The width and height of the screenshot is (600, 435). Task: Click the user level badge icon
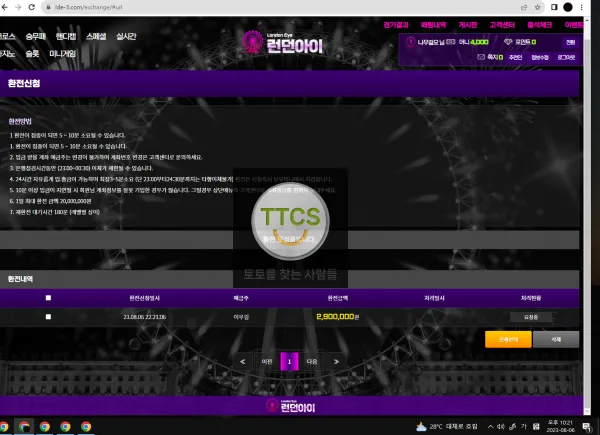pos(411,42)
